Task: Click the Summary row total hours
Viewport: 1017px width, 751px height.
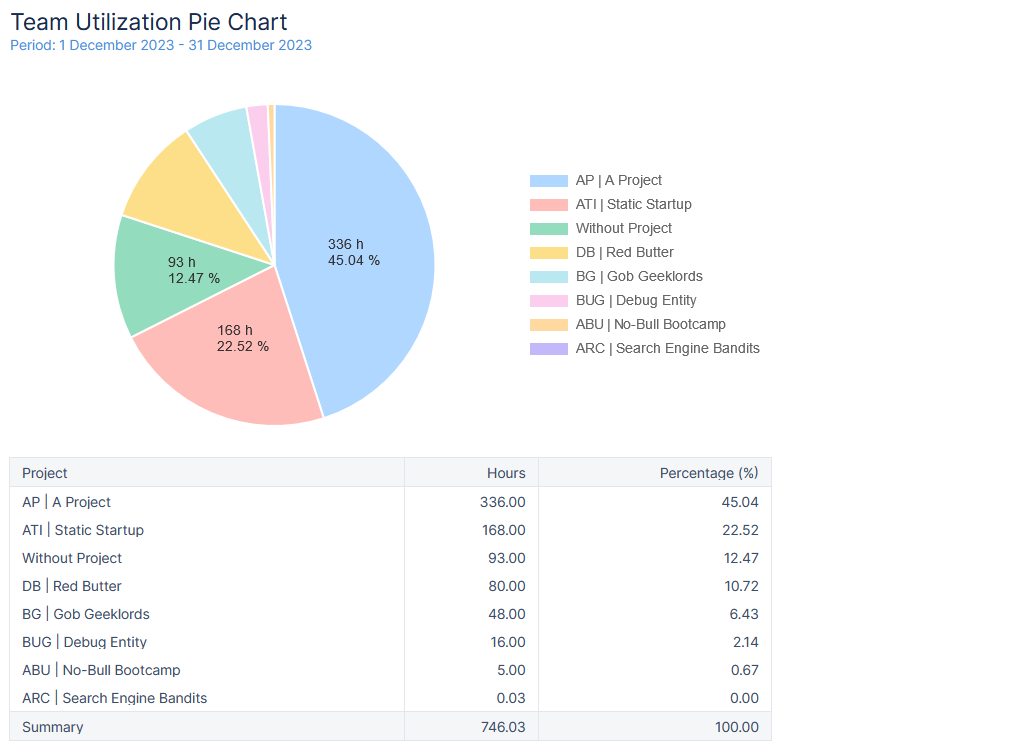Action: [503, 727]
